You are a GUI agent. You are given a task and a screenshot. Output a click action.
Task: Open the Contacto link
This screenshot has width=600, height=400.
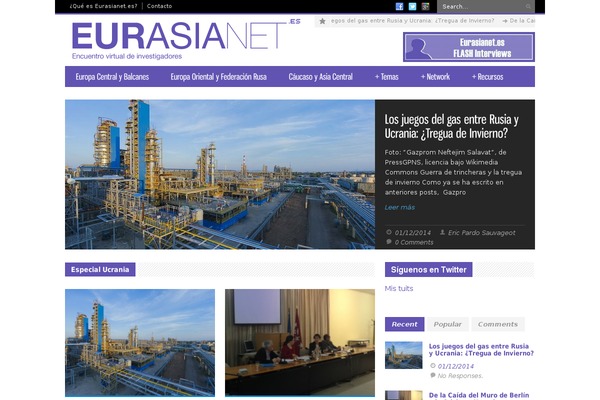point(159,6)
